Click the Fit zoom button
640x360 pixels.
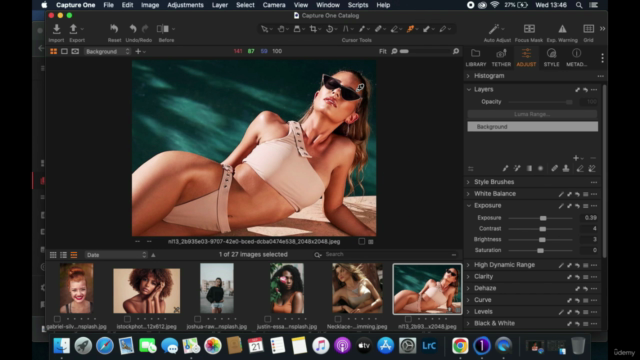382,51
